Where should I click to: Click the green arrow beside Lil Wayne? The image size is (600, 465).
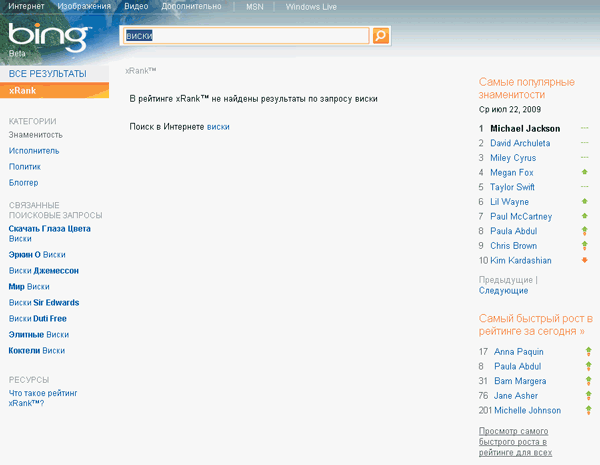click(x=584, y=201)
